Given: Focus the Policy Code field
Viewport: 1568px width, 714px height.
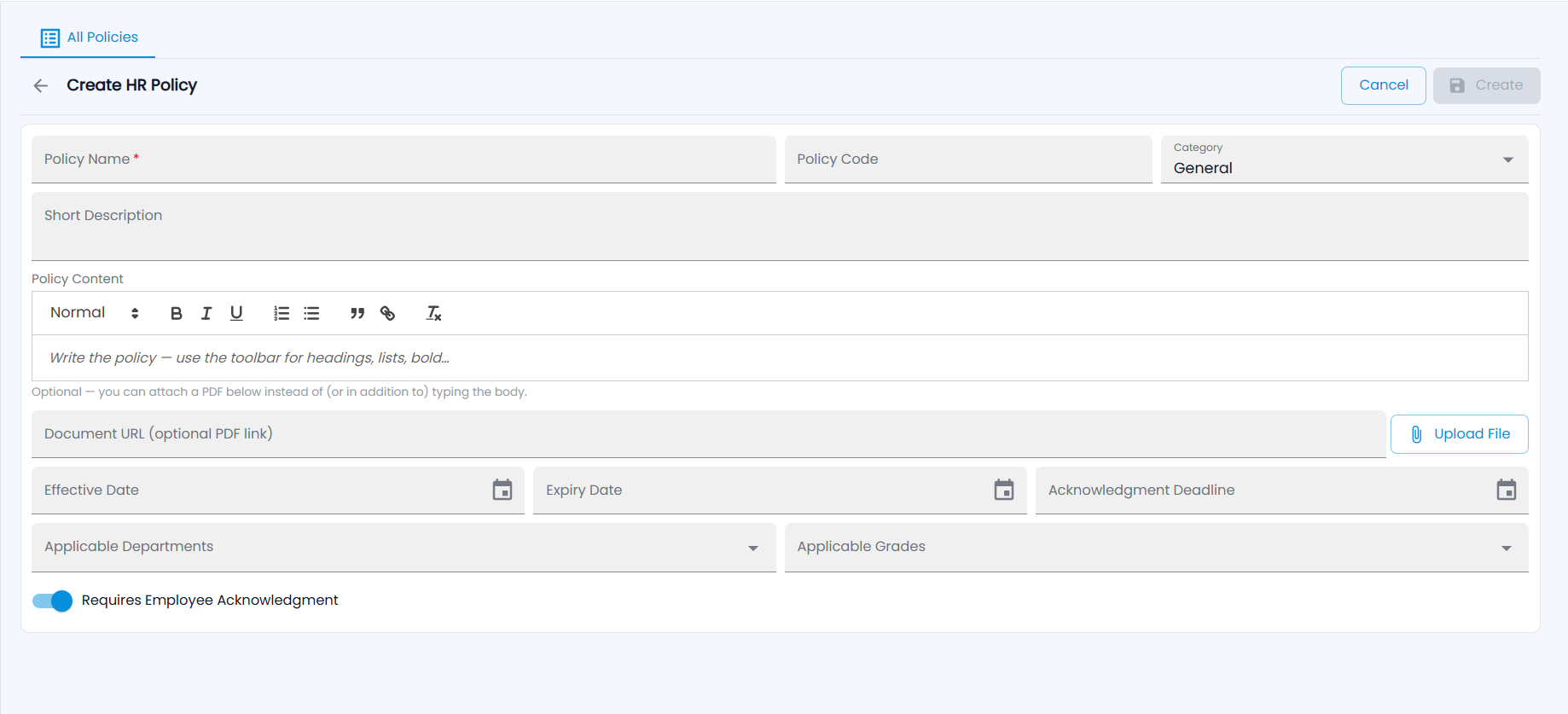Looking at the screenshot, I should tap(968, 160).
